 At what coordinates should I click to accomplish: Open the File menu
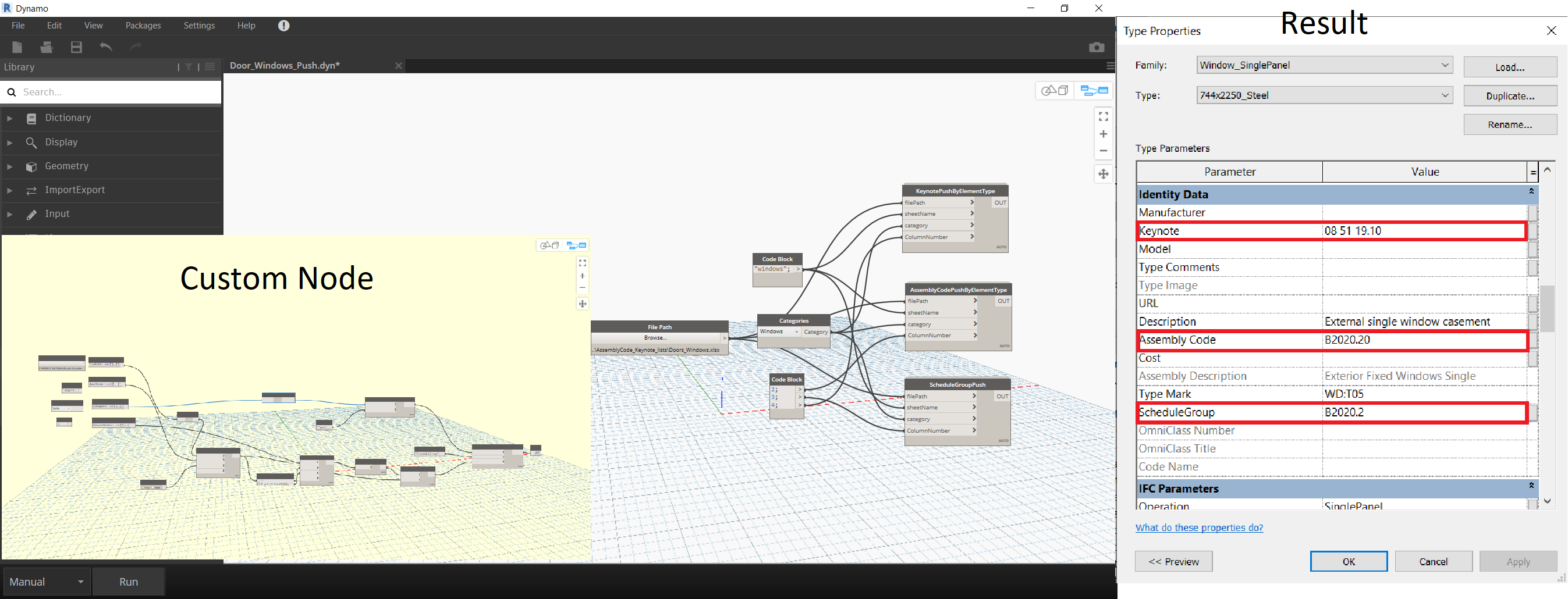tap(18, 26)
